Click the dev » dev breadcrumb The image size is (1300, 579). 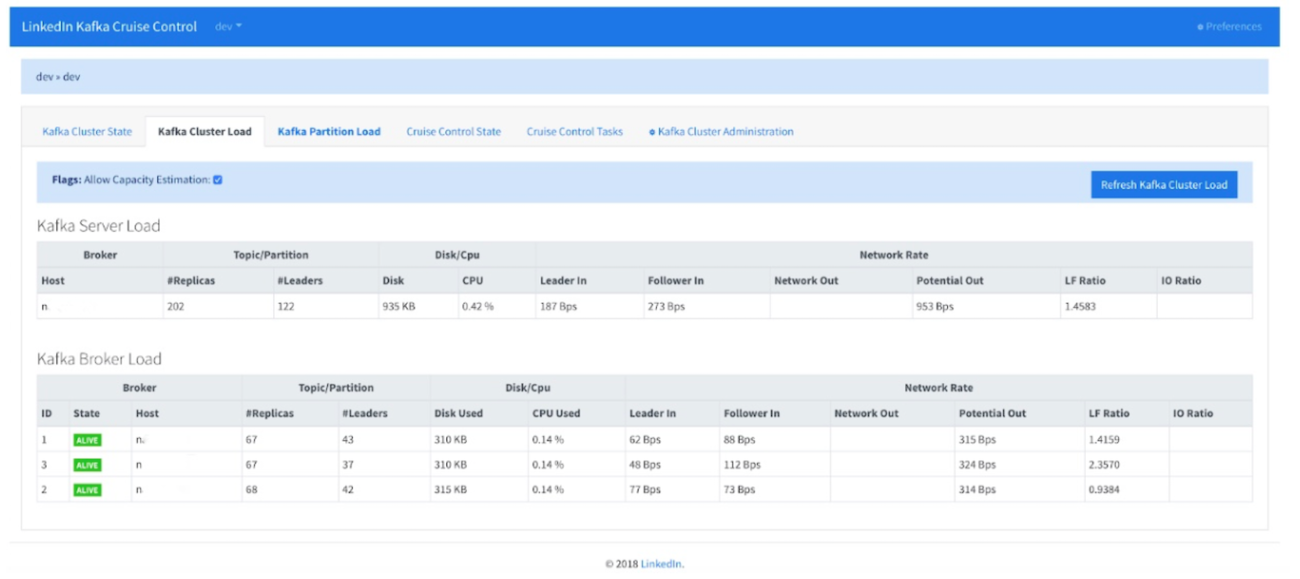tap(58, 77)
